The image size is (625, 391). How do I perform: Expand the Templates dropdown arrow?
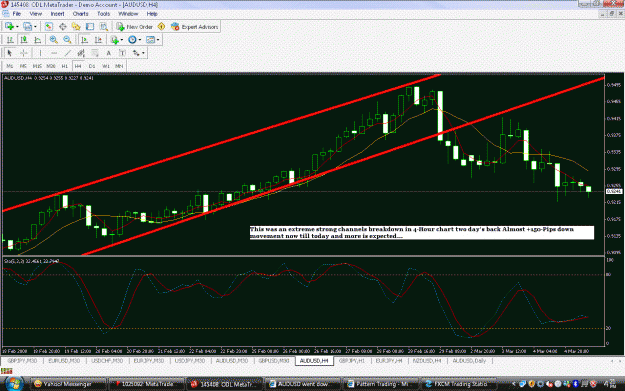[x=158, y=40]
